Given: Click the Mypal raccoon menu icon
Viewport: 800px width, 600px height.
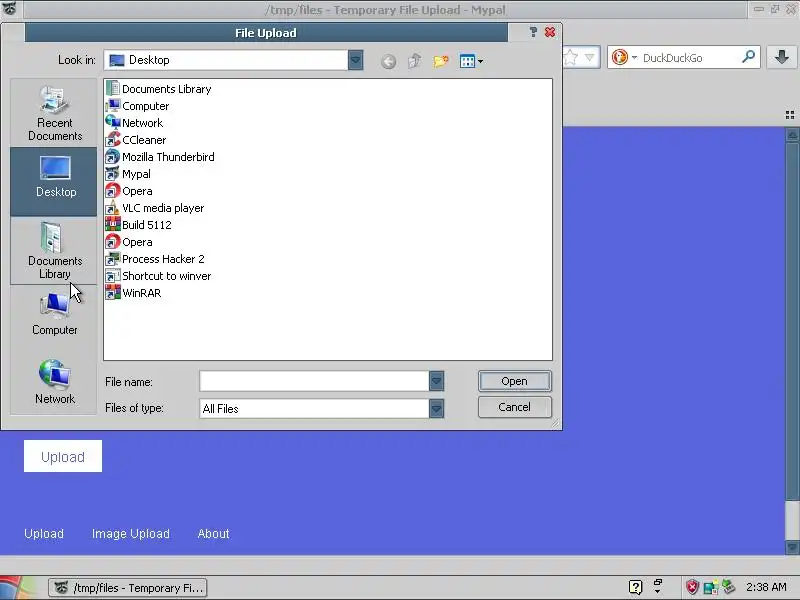Looking at the screenshot, I should point(9,9).
